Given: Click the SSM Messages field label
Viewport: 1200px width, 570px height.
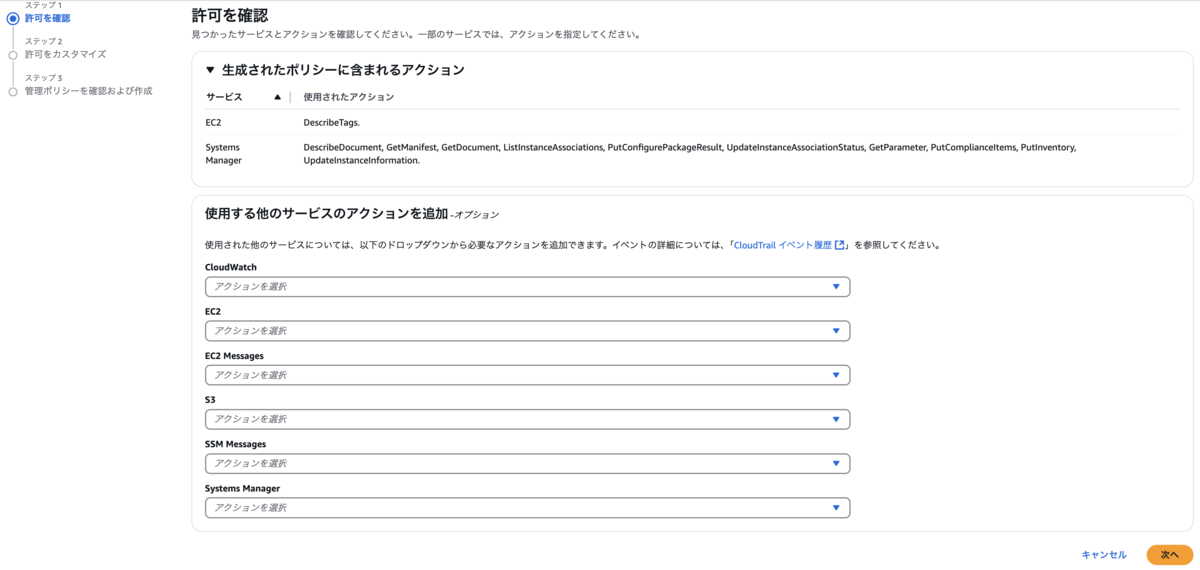Looking at the screenshot, I should (x=235, y=444).
